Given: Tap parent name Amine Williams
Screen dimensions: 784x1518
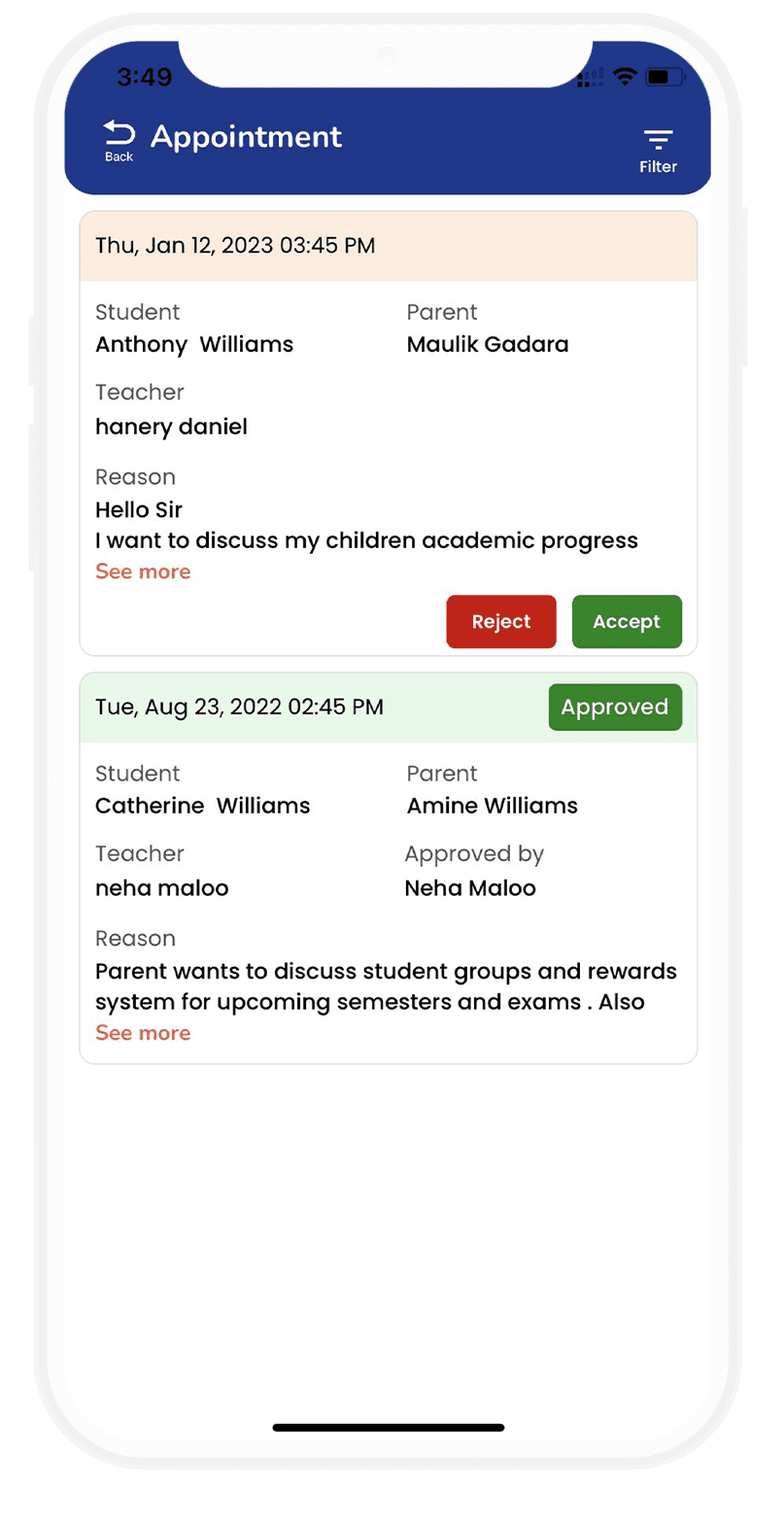Looking at the screenshot, I should (492, 806).
